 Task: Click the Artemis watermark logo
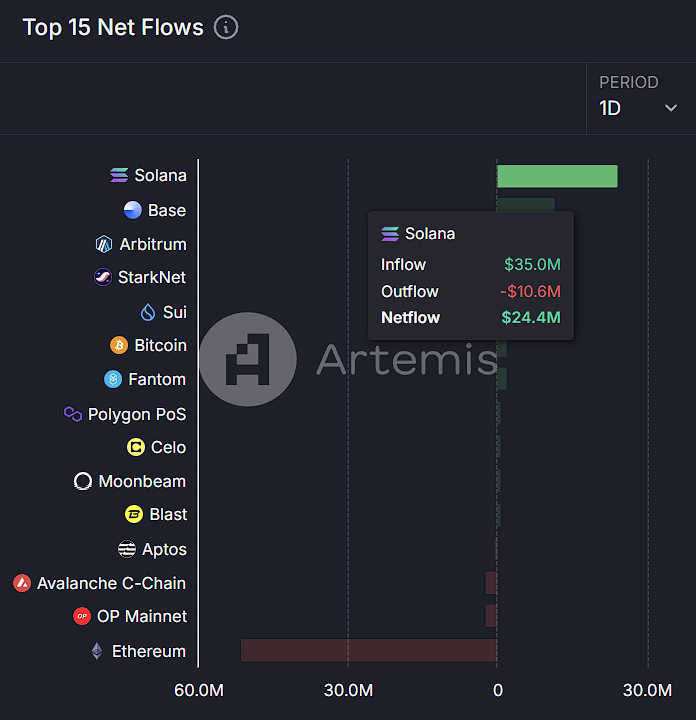(248, 359)
